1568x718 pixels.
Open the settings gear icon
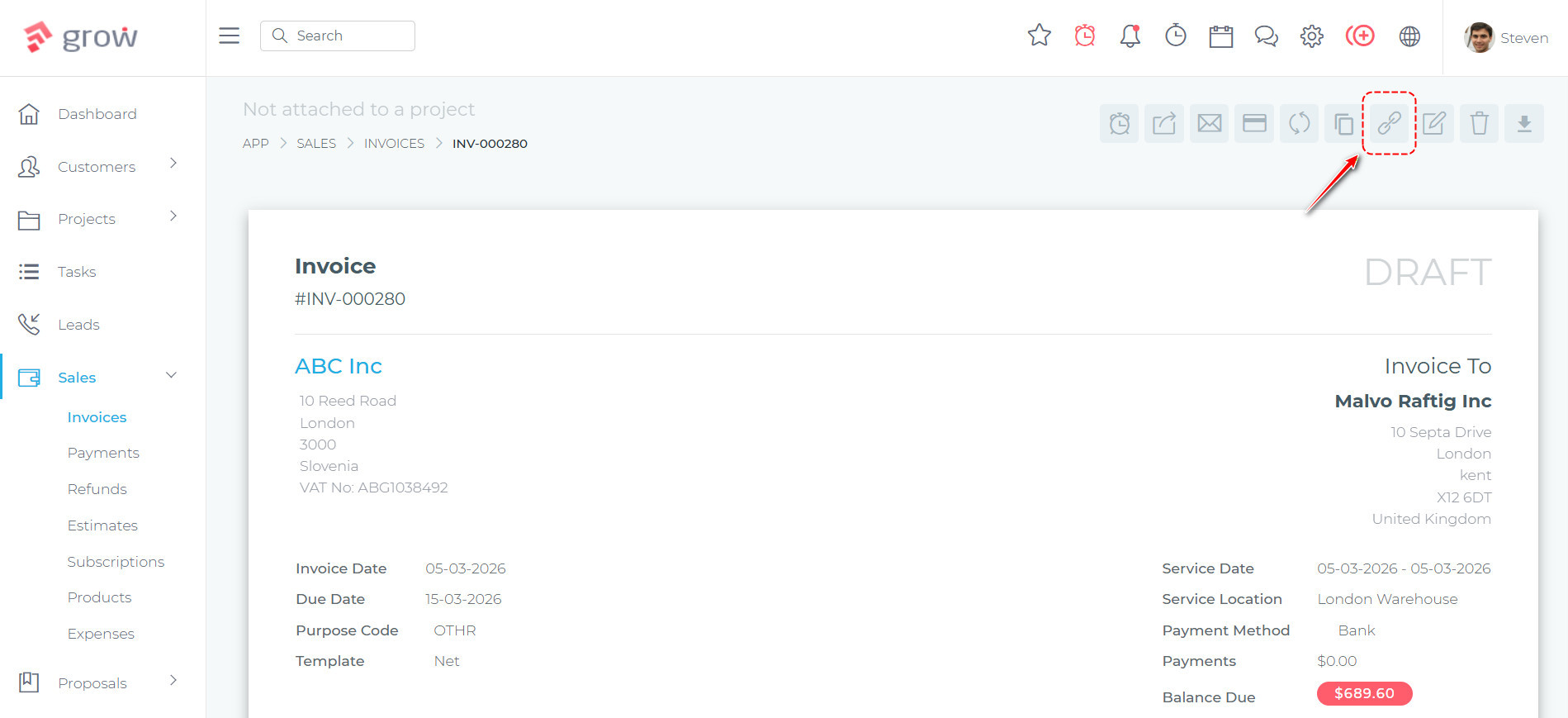pyautogui.click(x=1311, y=36)
